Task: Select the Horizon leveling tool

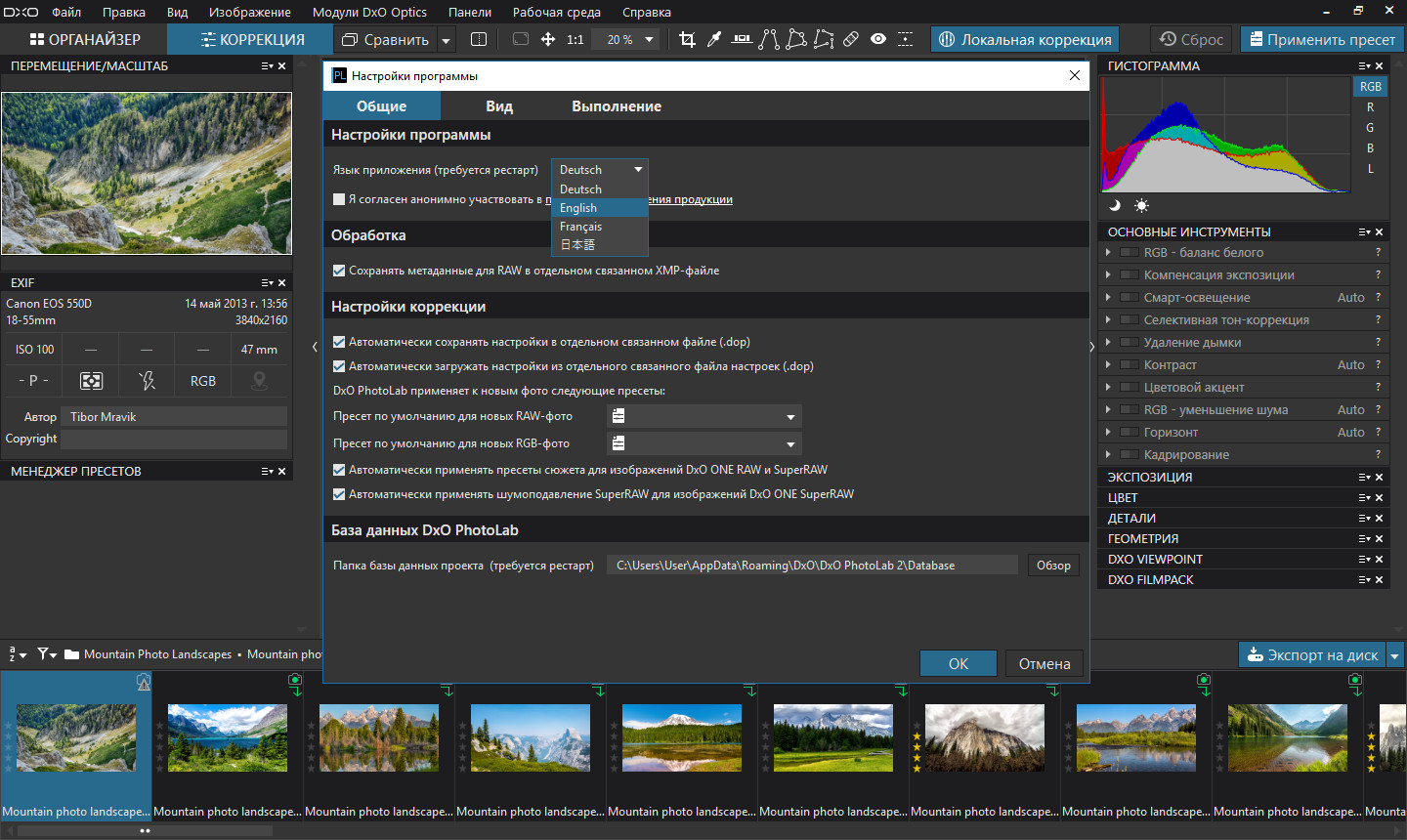Action: coord(742,39)
